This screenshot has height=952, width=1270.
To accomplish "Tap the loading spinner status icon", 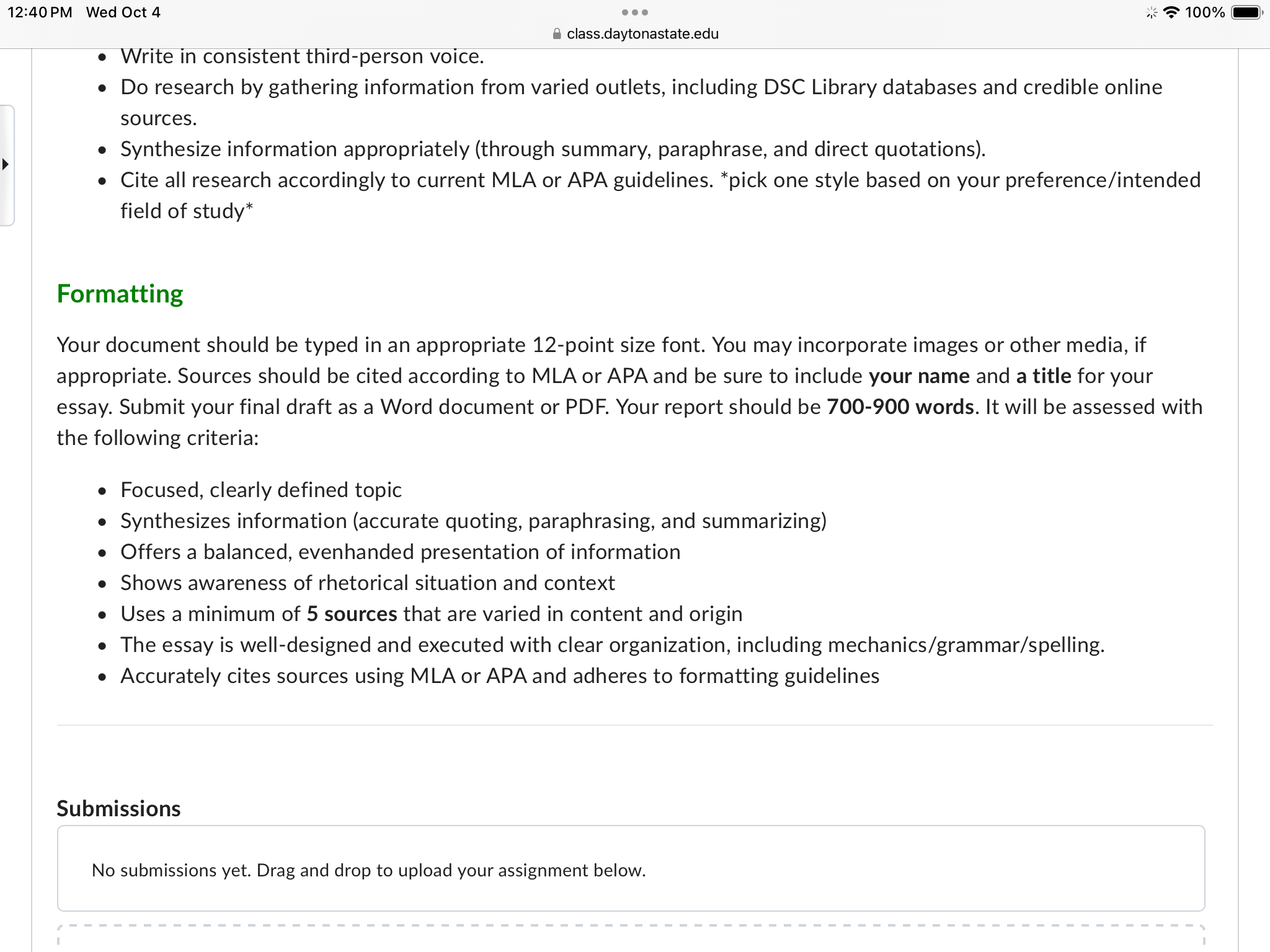I will [1151, 12].
